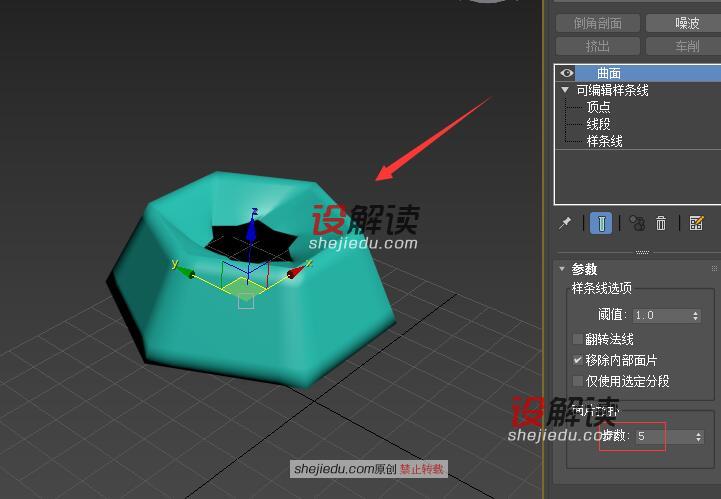Select the 样条线 sub-object level
This screenshot has width=721, height=499.
(x=604, y=141)
